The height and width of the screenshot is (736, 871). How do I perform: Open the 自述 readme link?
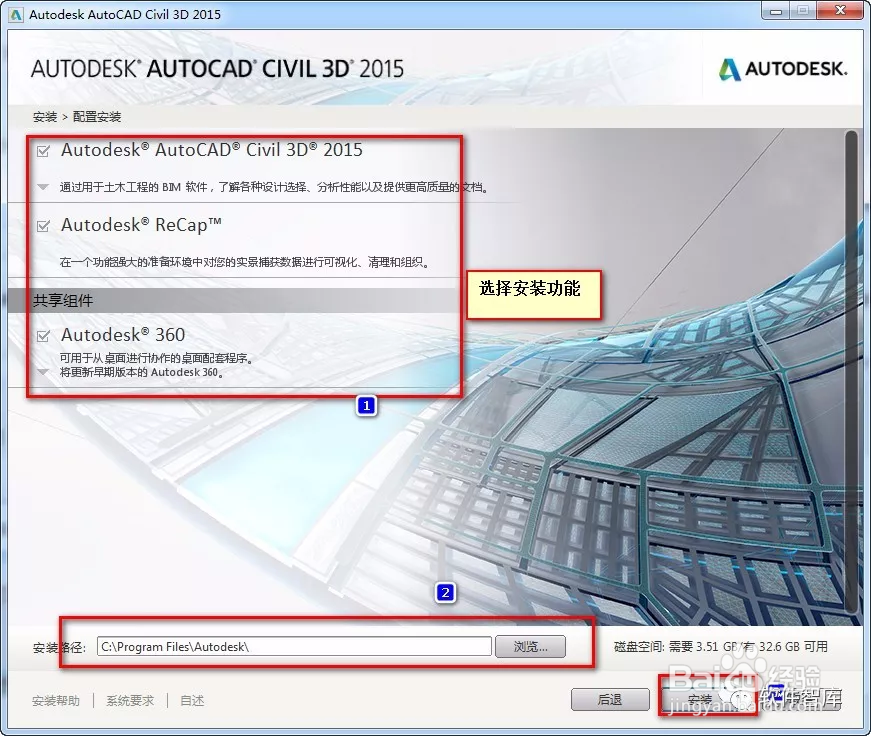click(192, 701)
